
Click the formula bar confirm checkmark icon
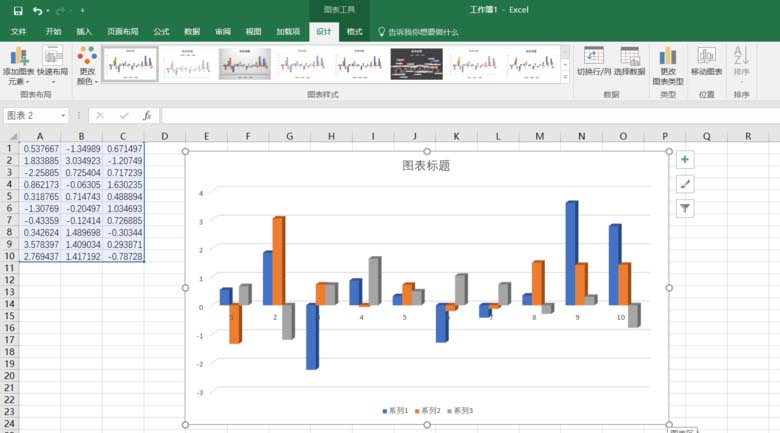[124, 115]
